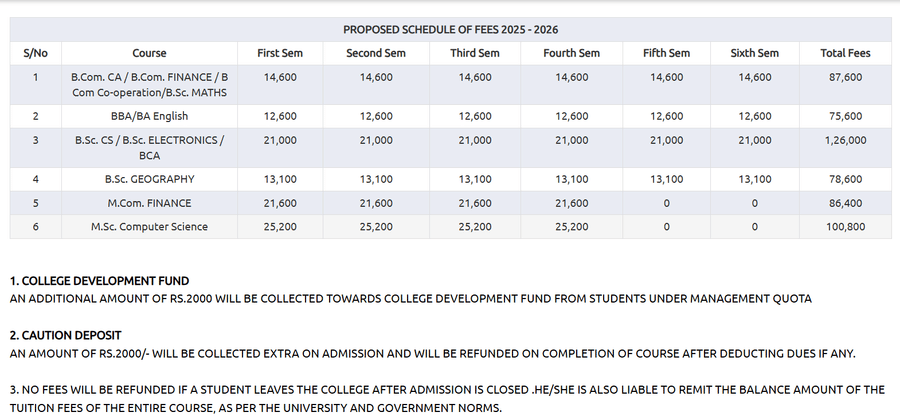Select the 'B.Sc. GEOGRAPHY' course row
This screenshot has height=420, width=900.
[149, 179]
